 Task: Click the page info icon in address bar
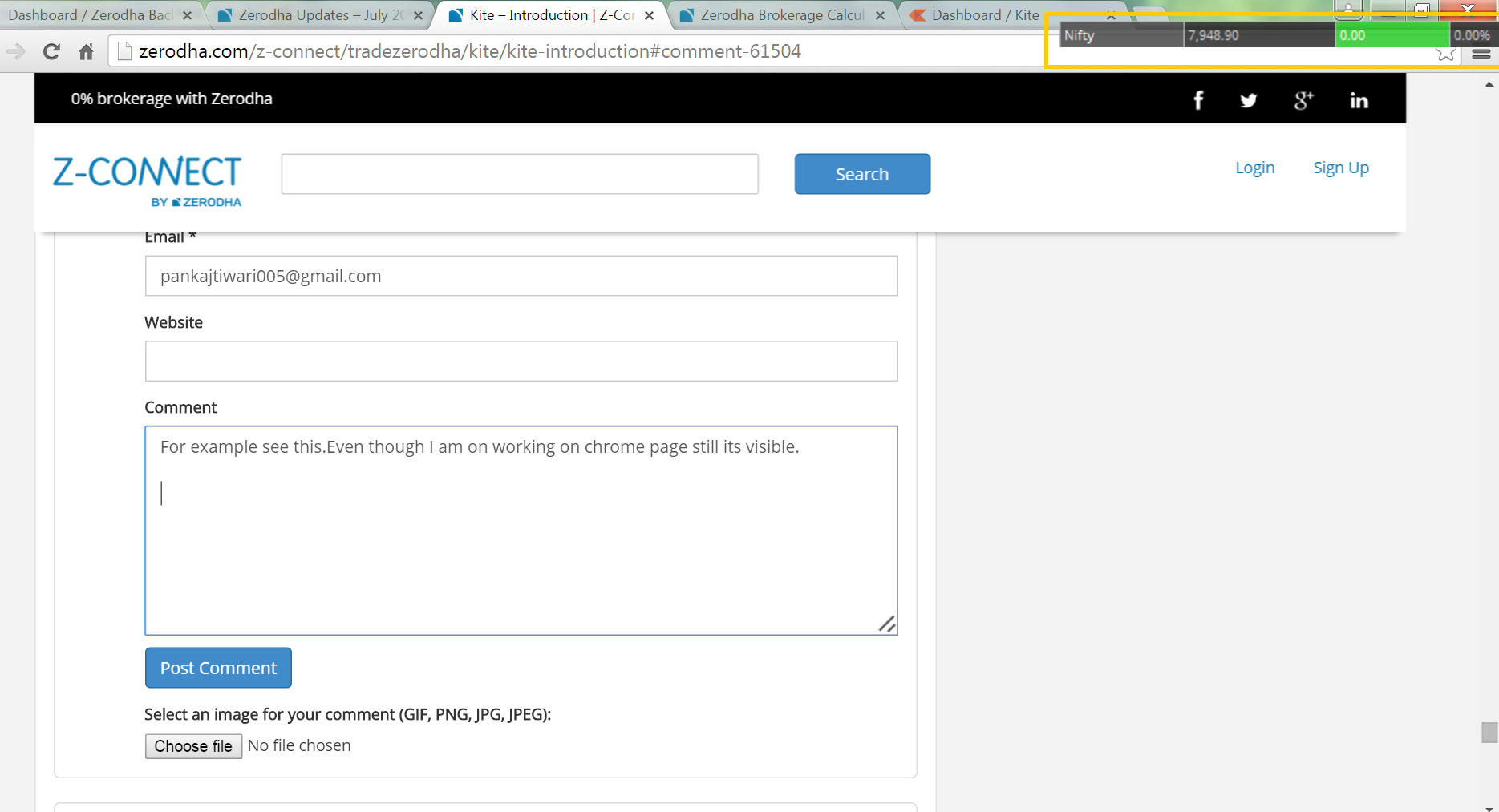coord(124,51)
